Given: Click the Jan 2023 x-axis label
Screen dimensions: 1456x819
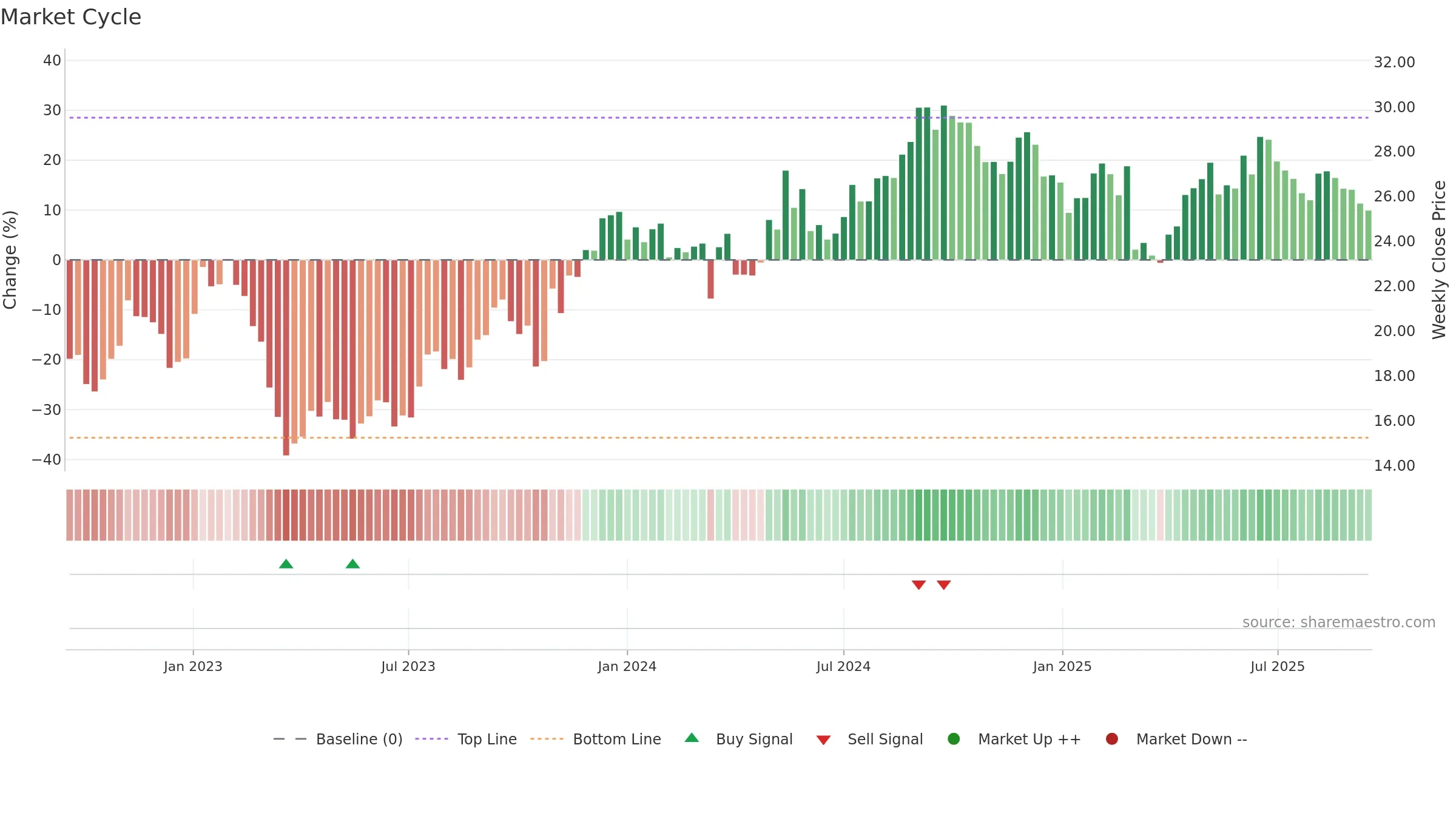Looking at the screenshot, I should (193, 666).
